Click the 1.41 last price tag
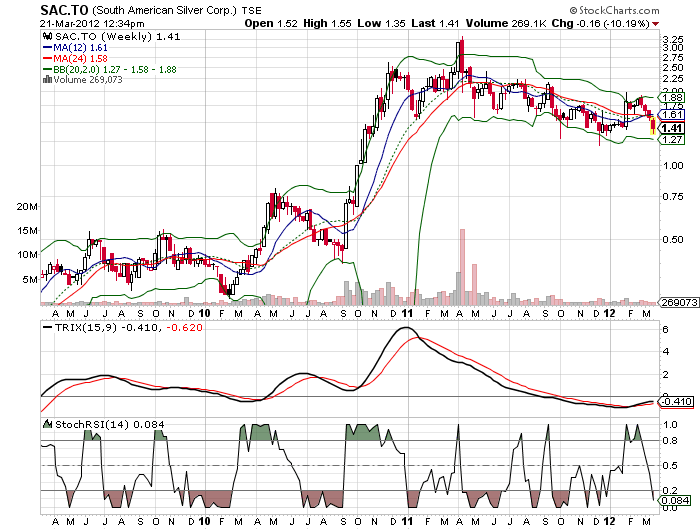700x530 pixels. point(672,128)
